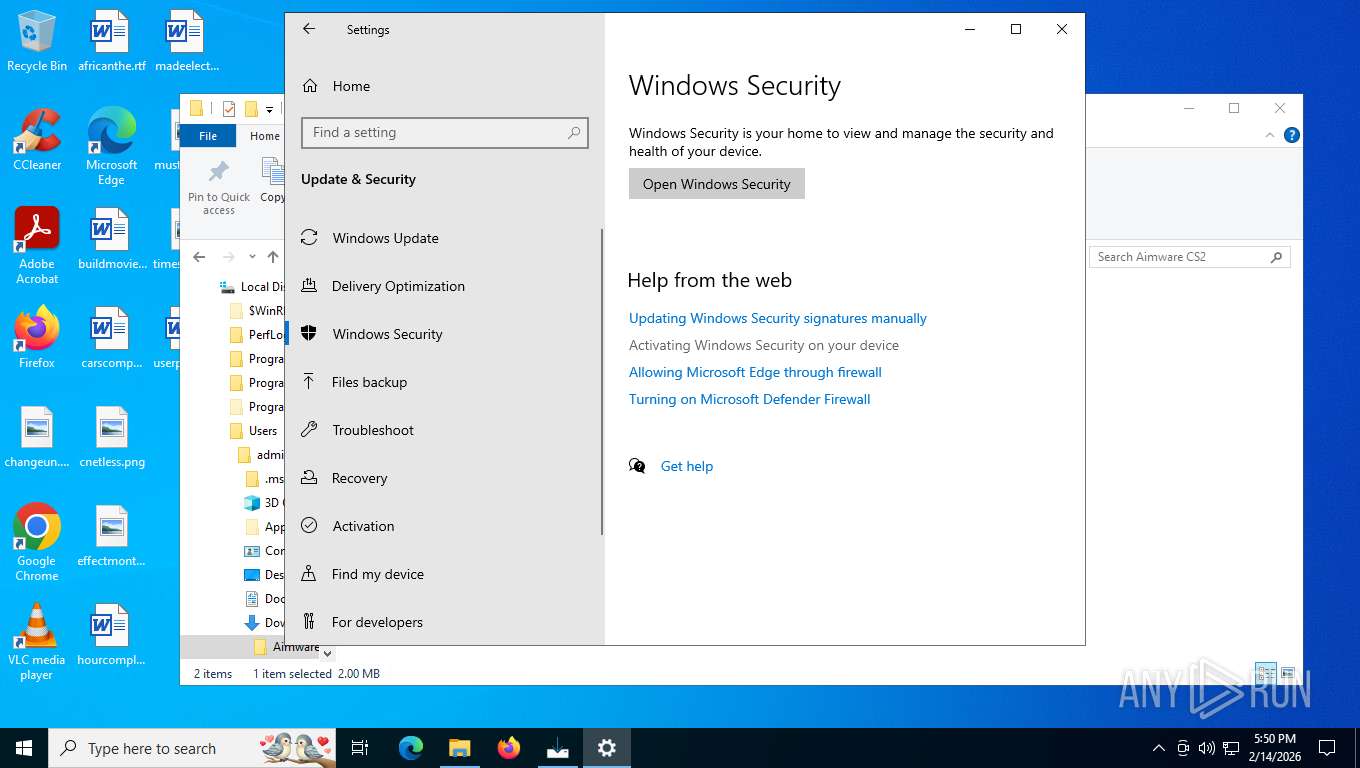Screen dimensions: 1360x768
Task: Open Windows Start menu
Action: click(24, 748)
